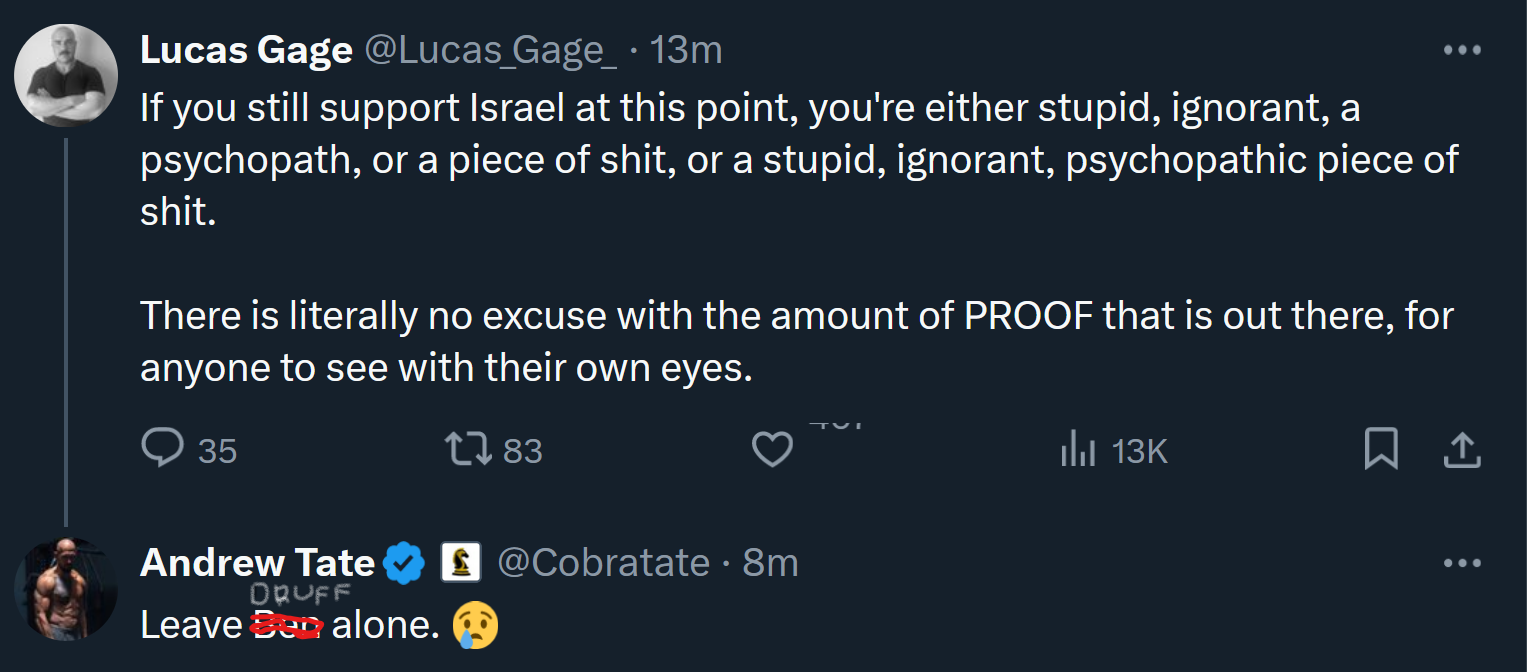Open the three-dot menu on Andrew Tate's reply
Viewport: 1527px width, 672px height.
(x=1462, y=563)
